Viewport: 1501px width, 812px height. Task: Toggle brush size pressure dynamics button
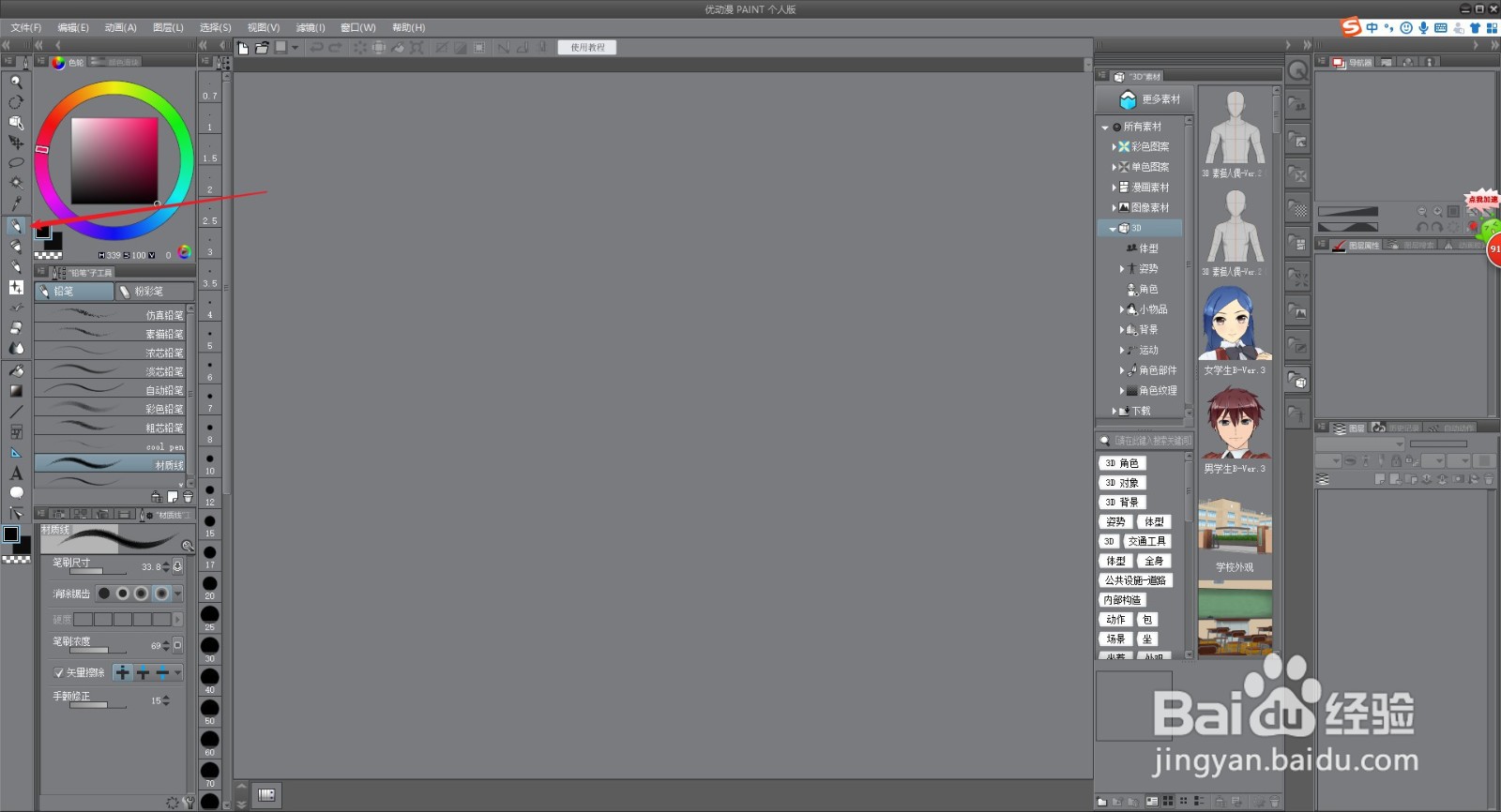click(x=178, y=566)
